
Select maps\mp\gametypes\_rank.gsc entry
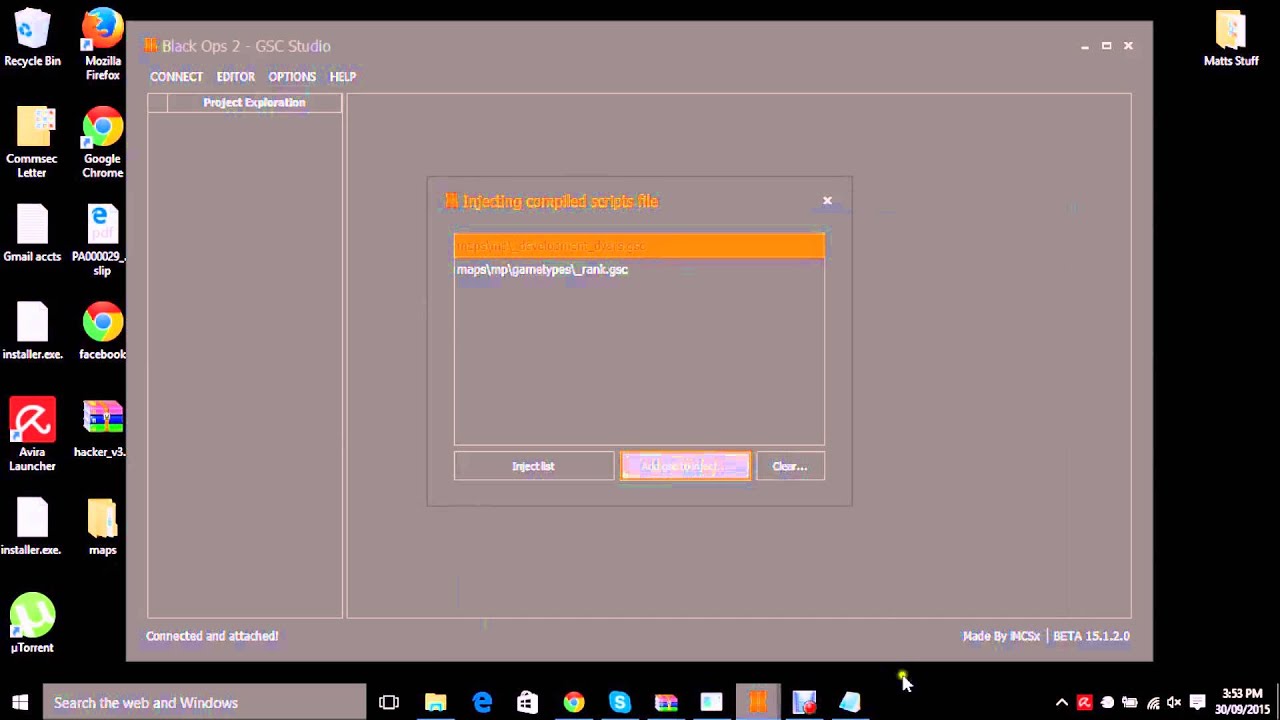pos(639,270)
